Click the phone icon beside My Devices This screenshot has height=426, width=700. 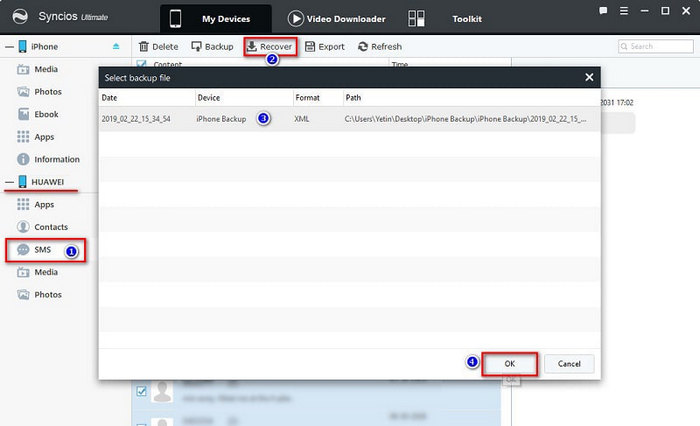[x=175, y=19]
